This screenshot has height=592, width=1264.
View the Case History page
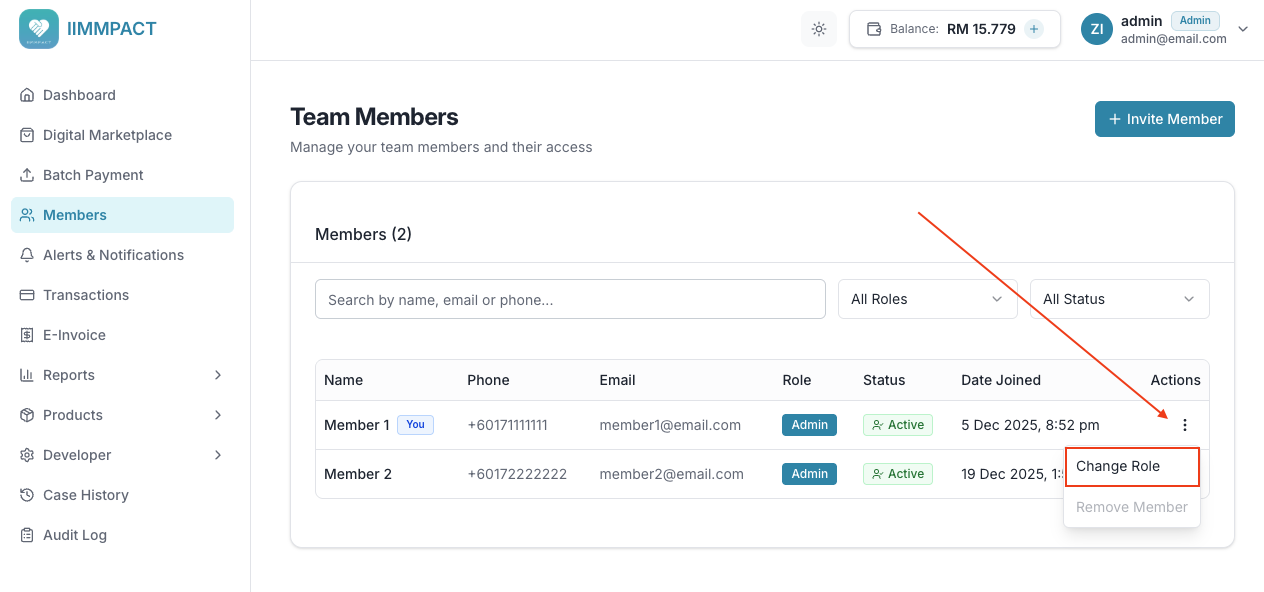pos(86,495)
